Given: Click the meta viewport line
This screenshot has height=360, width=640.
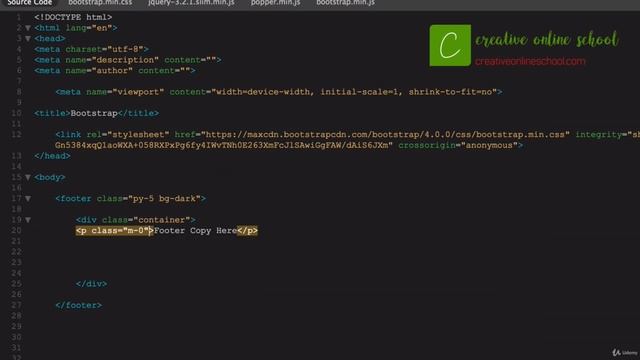Looking at the screenshot, I should pyautogui.click(x=279, y=92).
